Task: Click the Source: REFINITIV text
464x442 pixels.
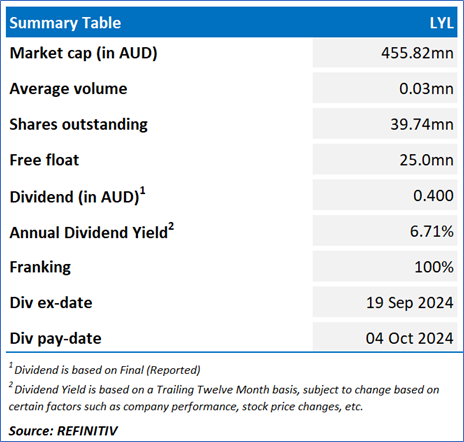Action: point(63,431)
